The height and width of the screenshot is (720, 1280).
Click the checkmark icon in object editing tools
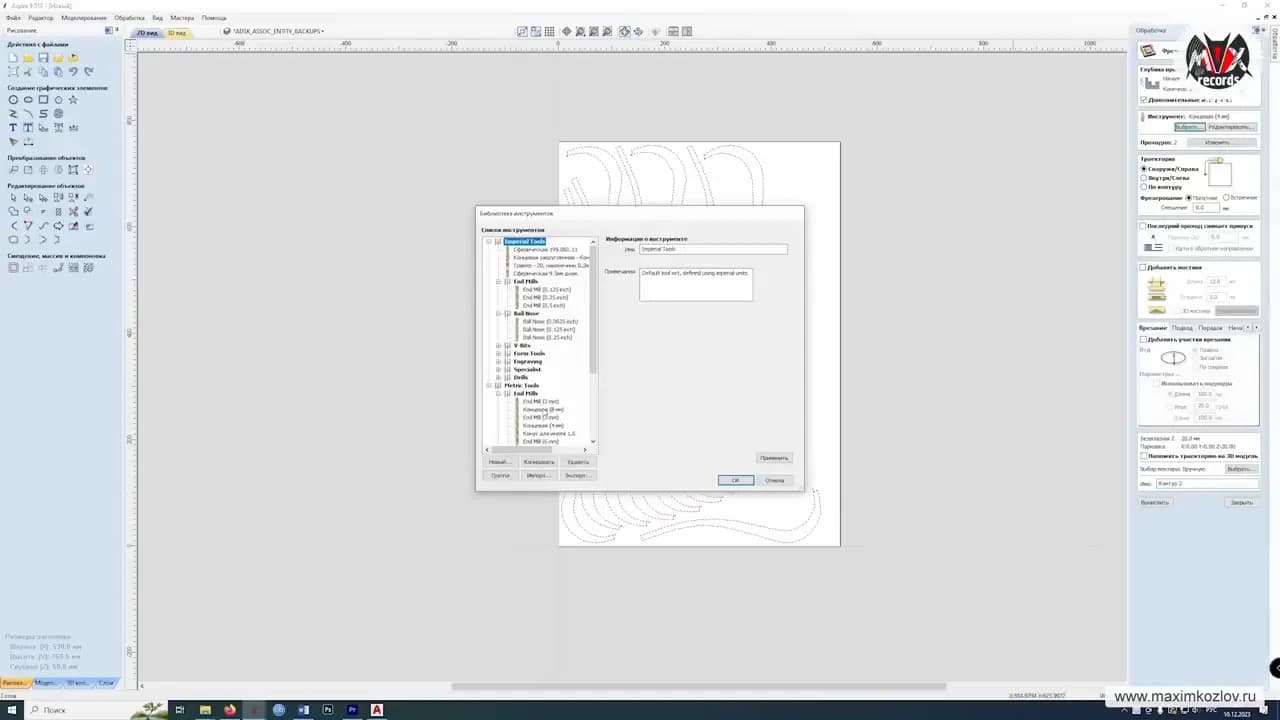[x=88, y=212]
